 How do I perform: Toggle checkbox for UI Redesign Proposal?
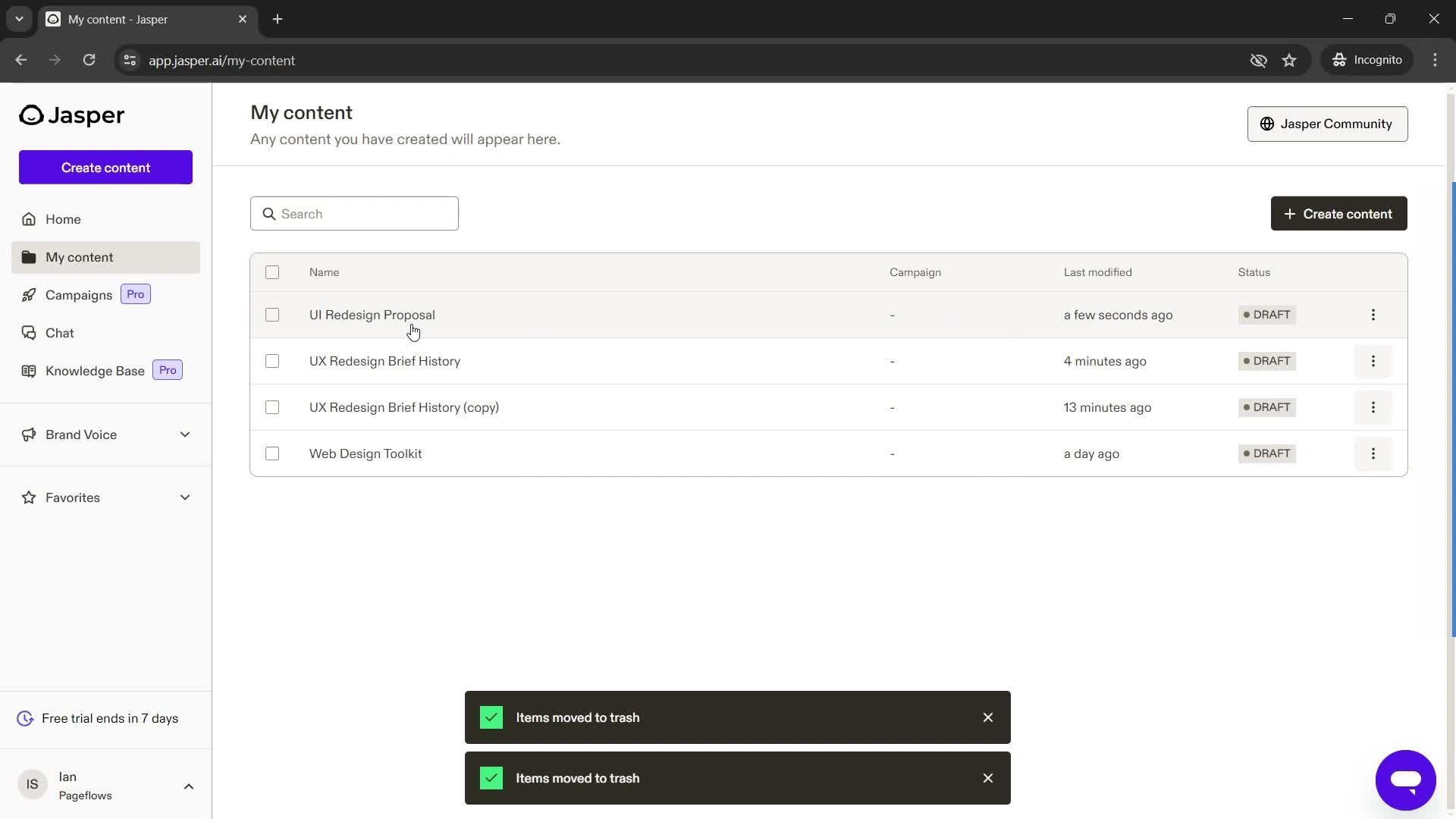coord(272,314)
